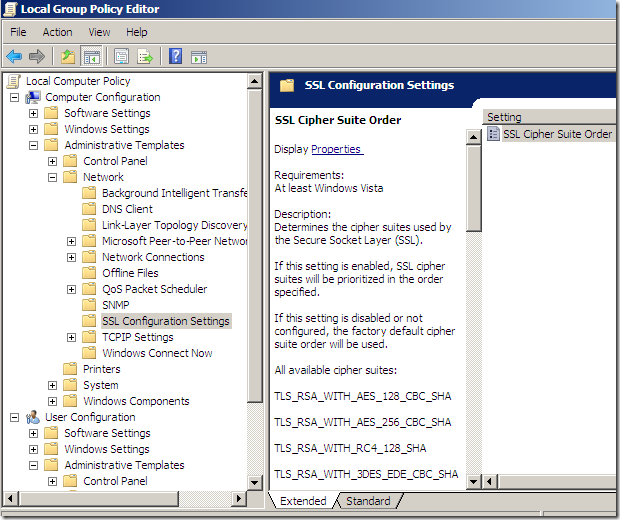Click User Configuration user icon
The width and height of the screenshot is (620, 520).
point(33,417)
